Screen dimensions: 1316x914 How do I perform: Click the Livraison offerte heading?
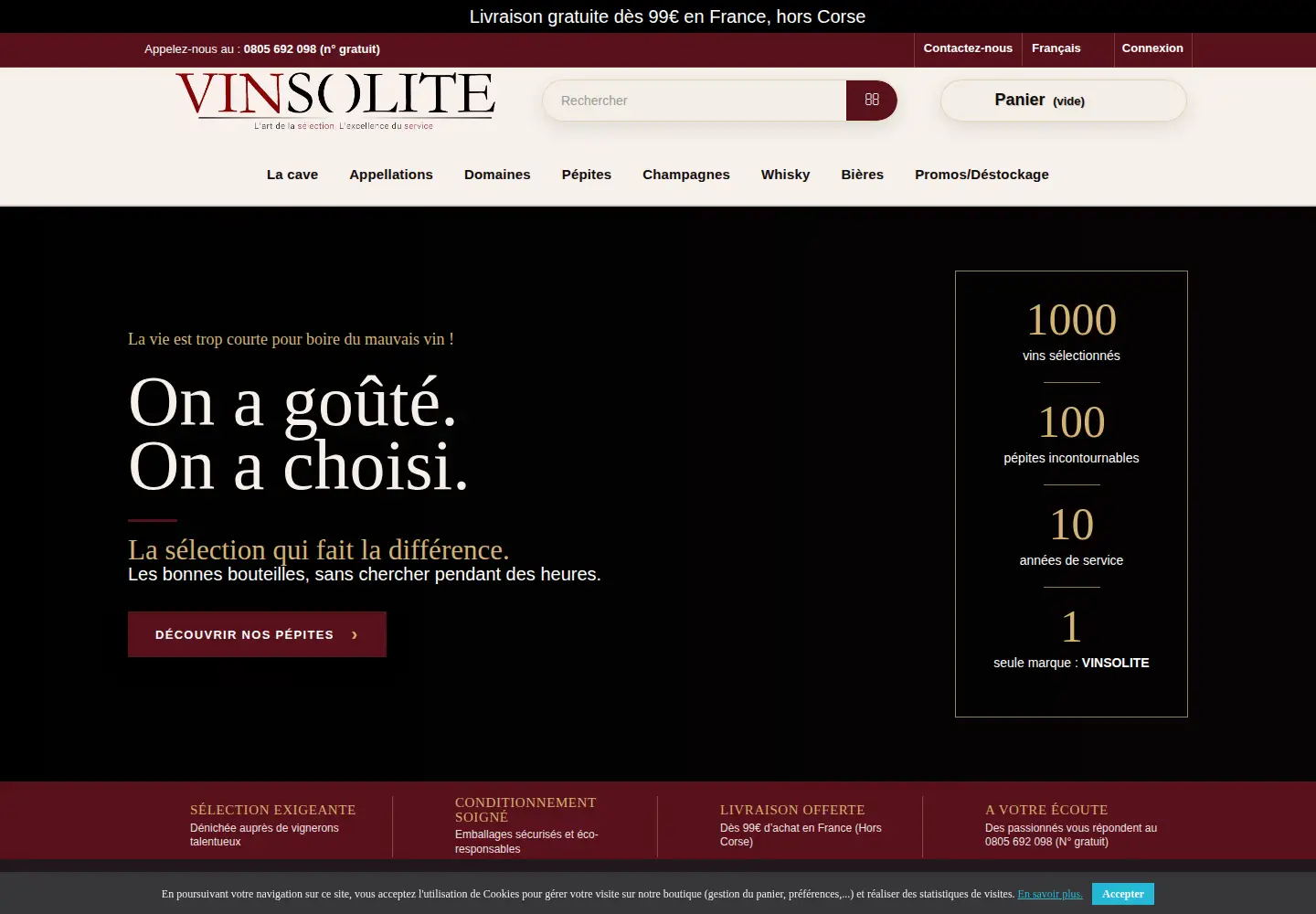tap(792, 810)
